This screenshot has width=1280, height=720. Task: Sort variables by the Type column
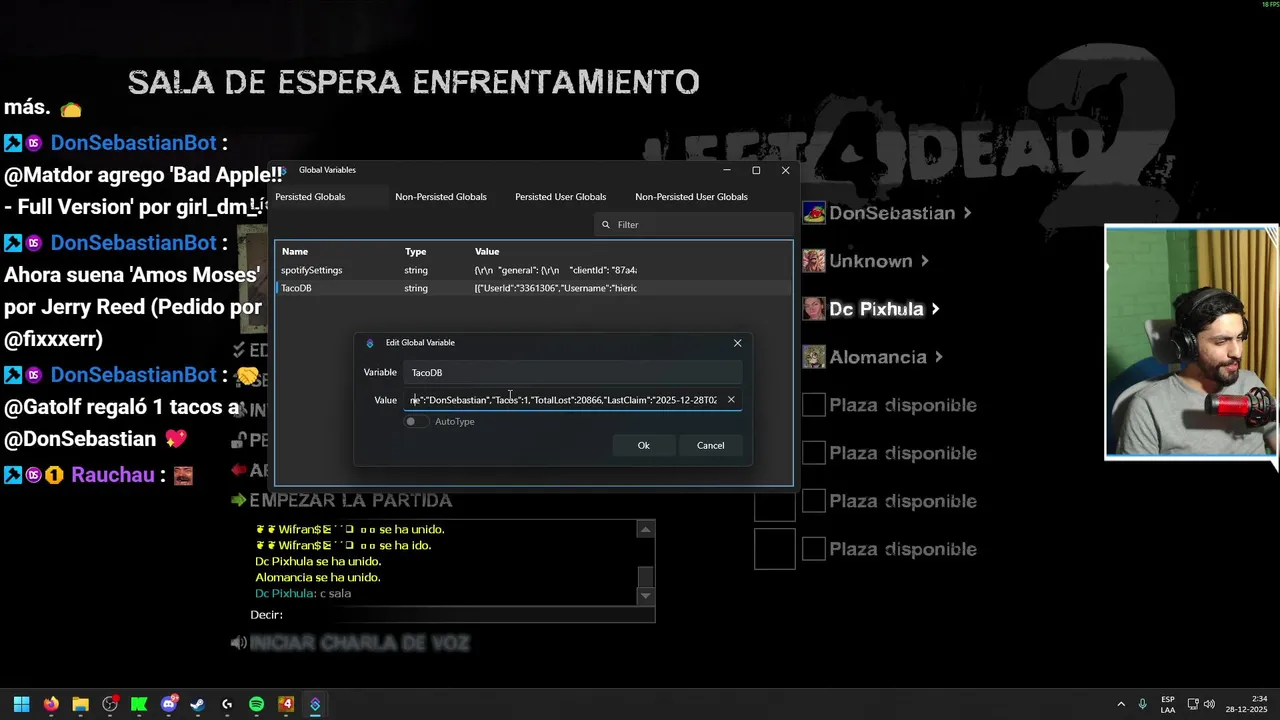point(415,252)
